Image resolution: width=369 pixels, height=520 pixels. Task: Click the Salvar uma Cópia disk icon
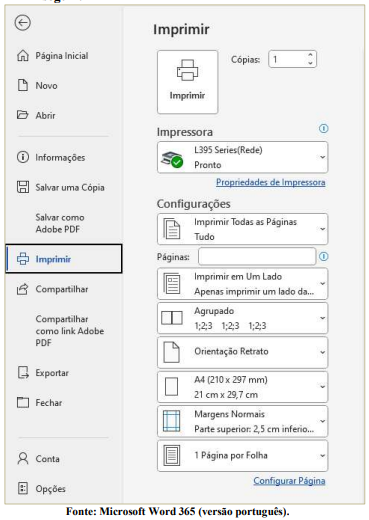point(23,187)
